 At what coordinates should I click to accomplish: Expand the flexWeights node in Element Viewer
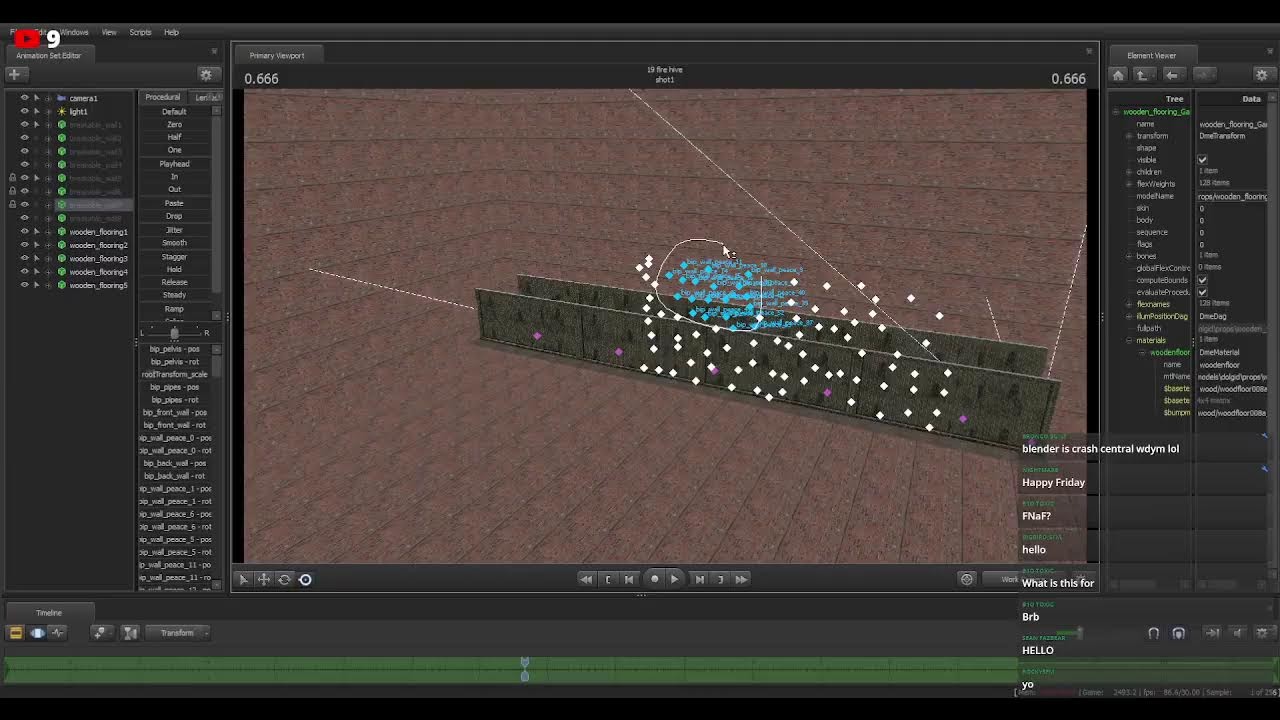(x=1128, y=184)
